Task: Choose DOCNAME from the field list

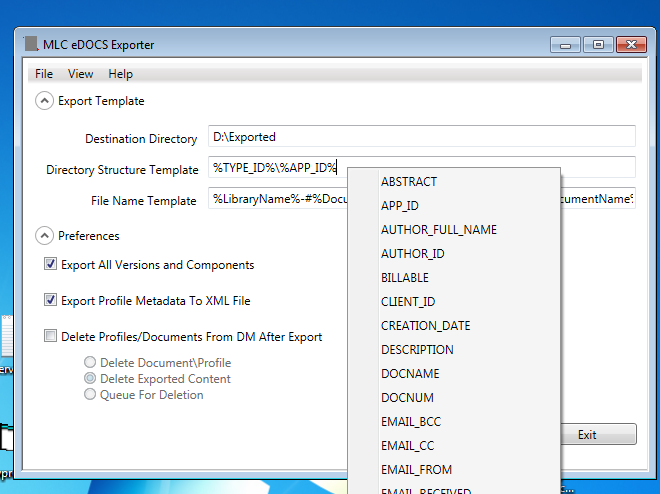Action: pos(454,374)
